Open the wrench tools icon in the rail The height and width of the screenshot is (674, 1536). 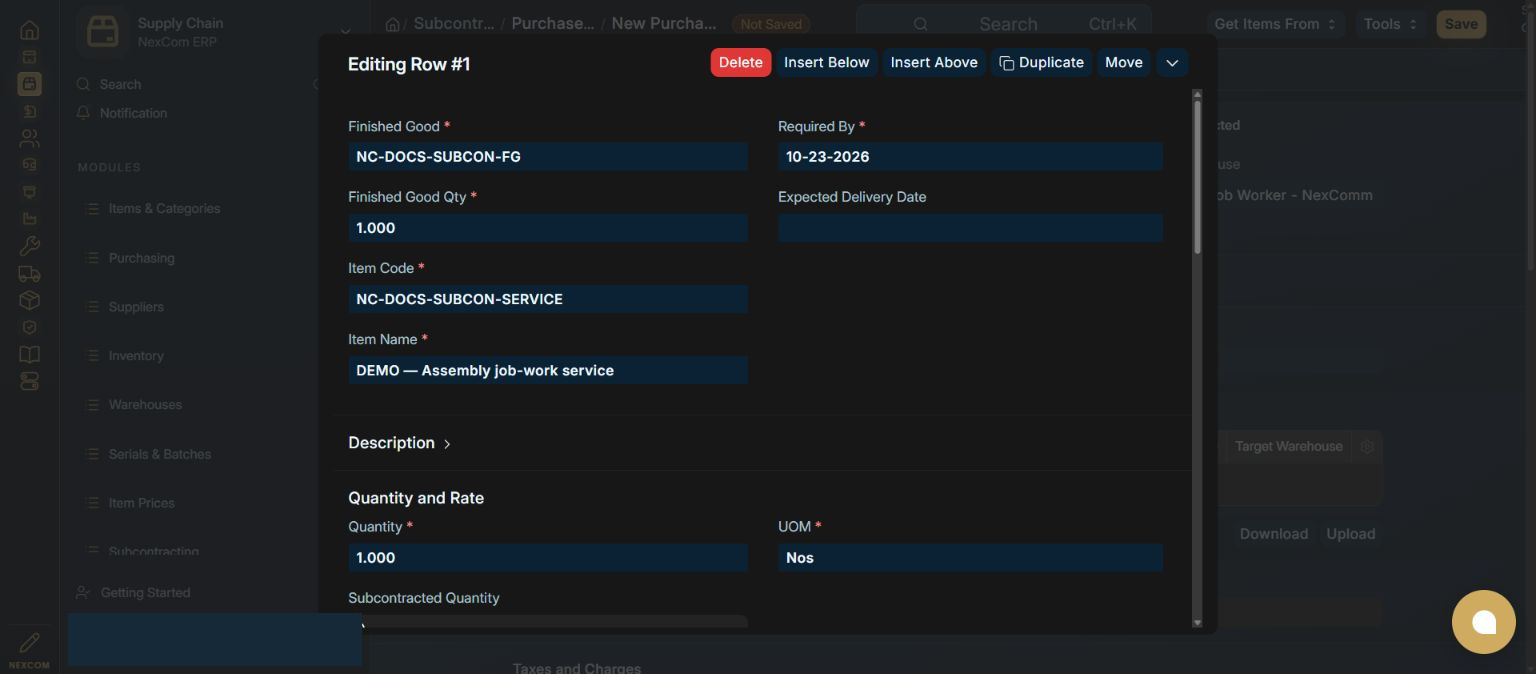[29, 246]
